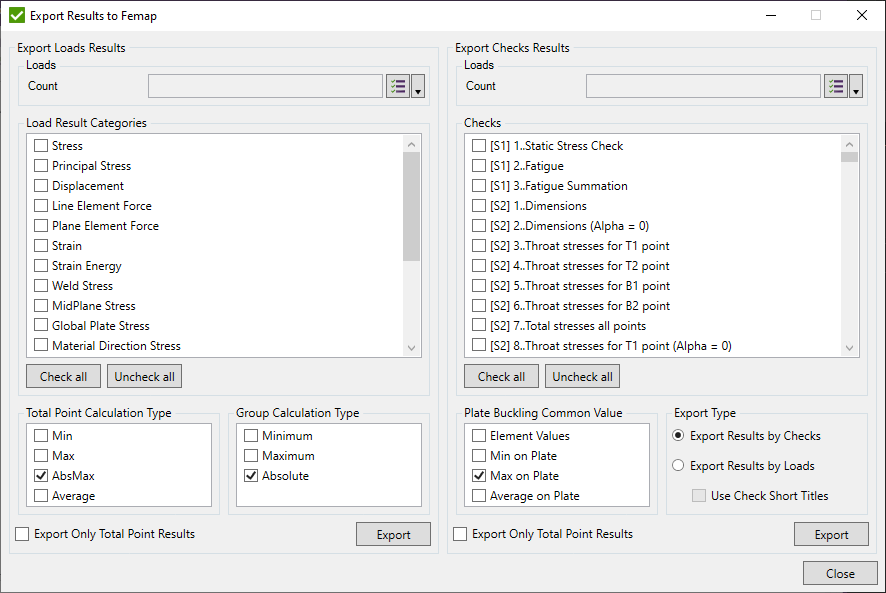
Task: Open dropdown arrow beside Export Checks Count field
Action: point(856,87)
